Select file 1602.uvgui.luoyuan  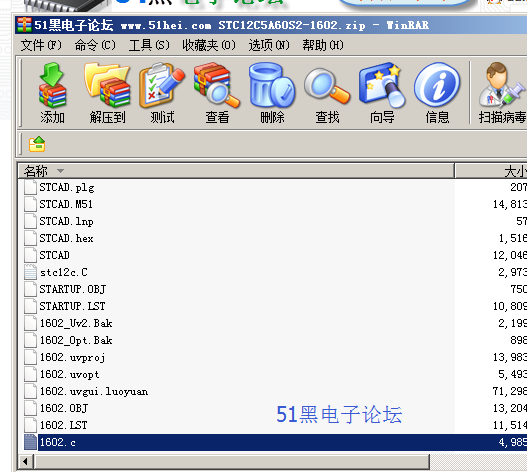[x=94, y=391]
